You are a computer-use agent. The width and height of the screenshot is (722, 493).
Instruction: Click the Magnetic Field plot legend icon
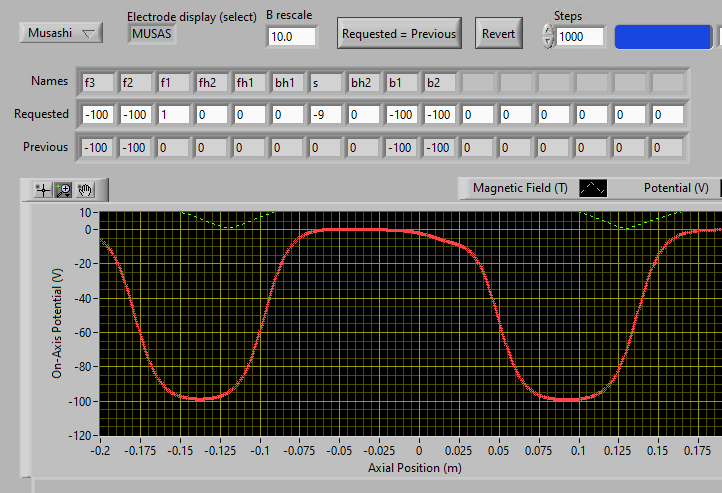(x=595, y=188)
